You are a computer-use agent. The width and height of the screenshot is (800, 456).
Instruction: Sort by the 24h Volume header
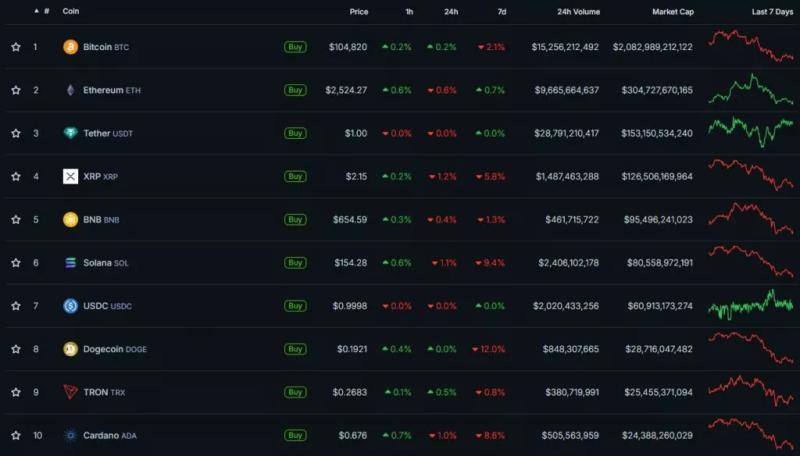pos(579,12)
